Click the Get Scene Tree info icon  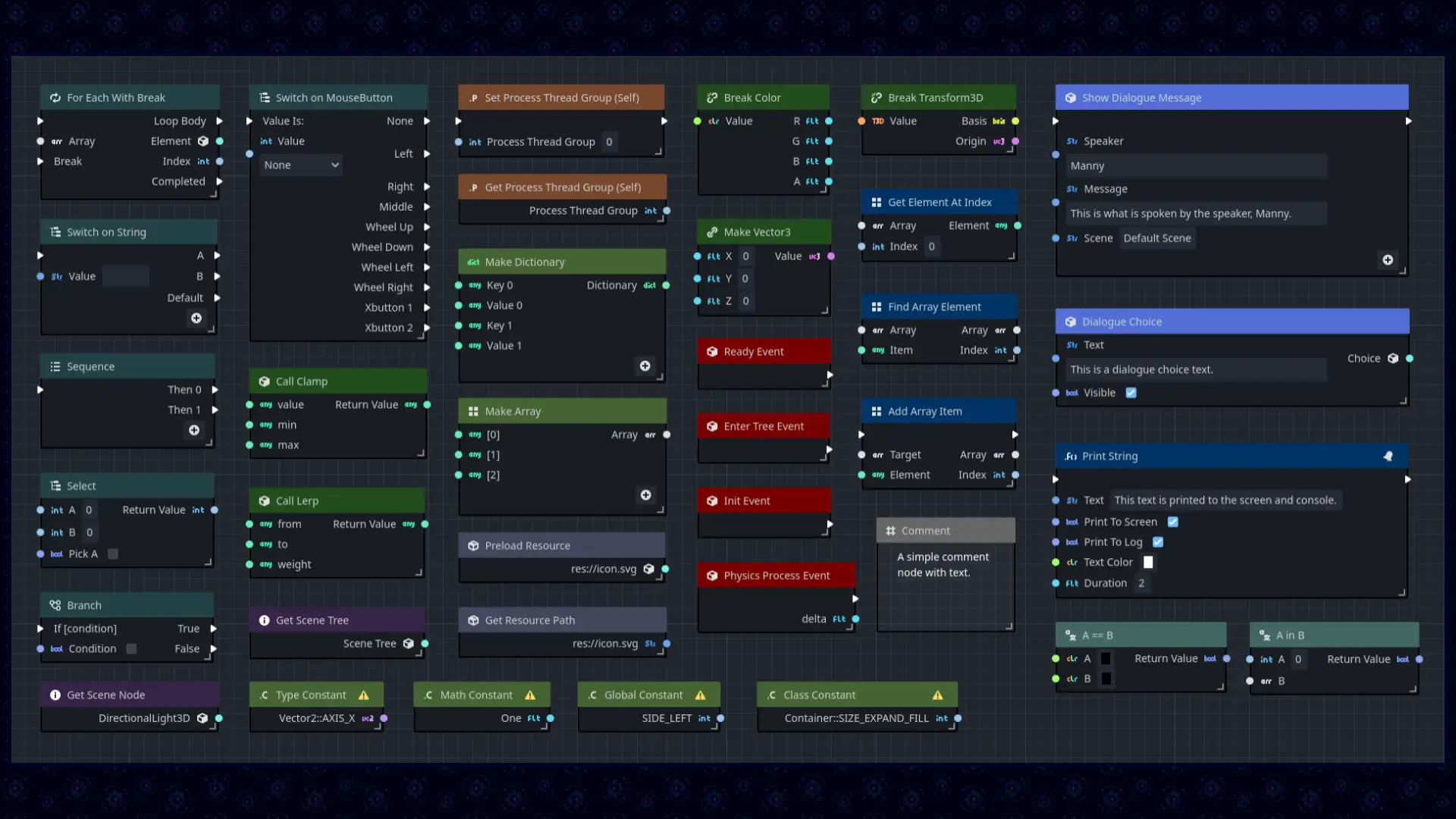264,620
